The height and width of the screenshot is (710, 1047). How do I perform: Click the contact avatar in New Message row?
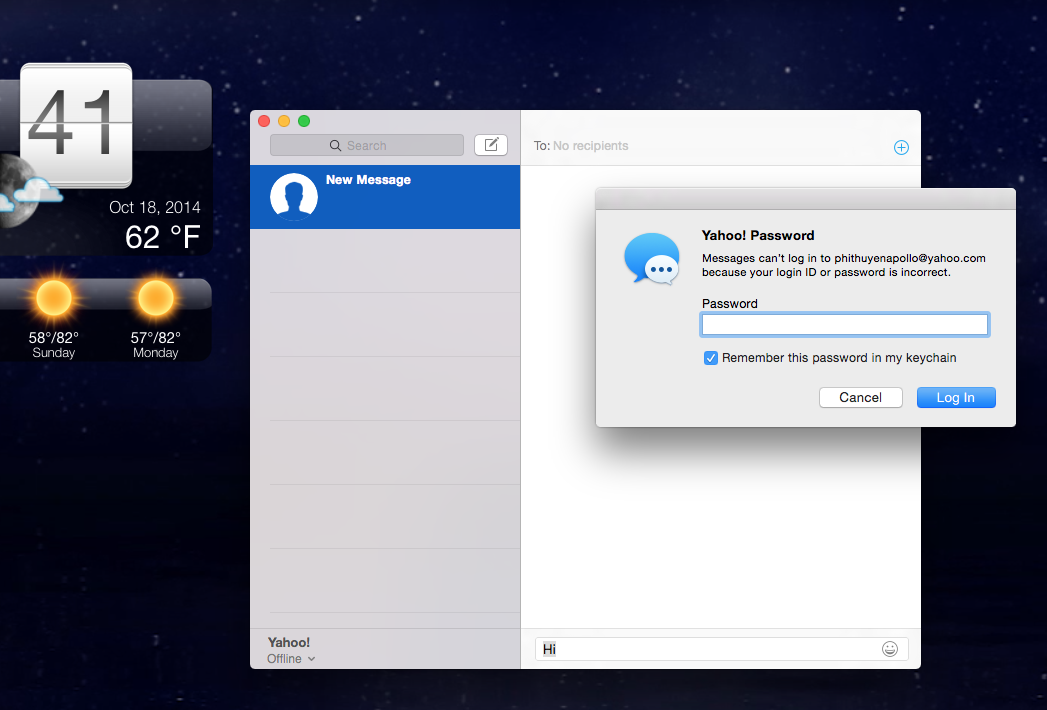click(x=294, y=197)
